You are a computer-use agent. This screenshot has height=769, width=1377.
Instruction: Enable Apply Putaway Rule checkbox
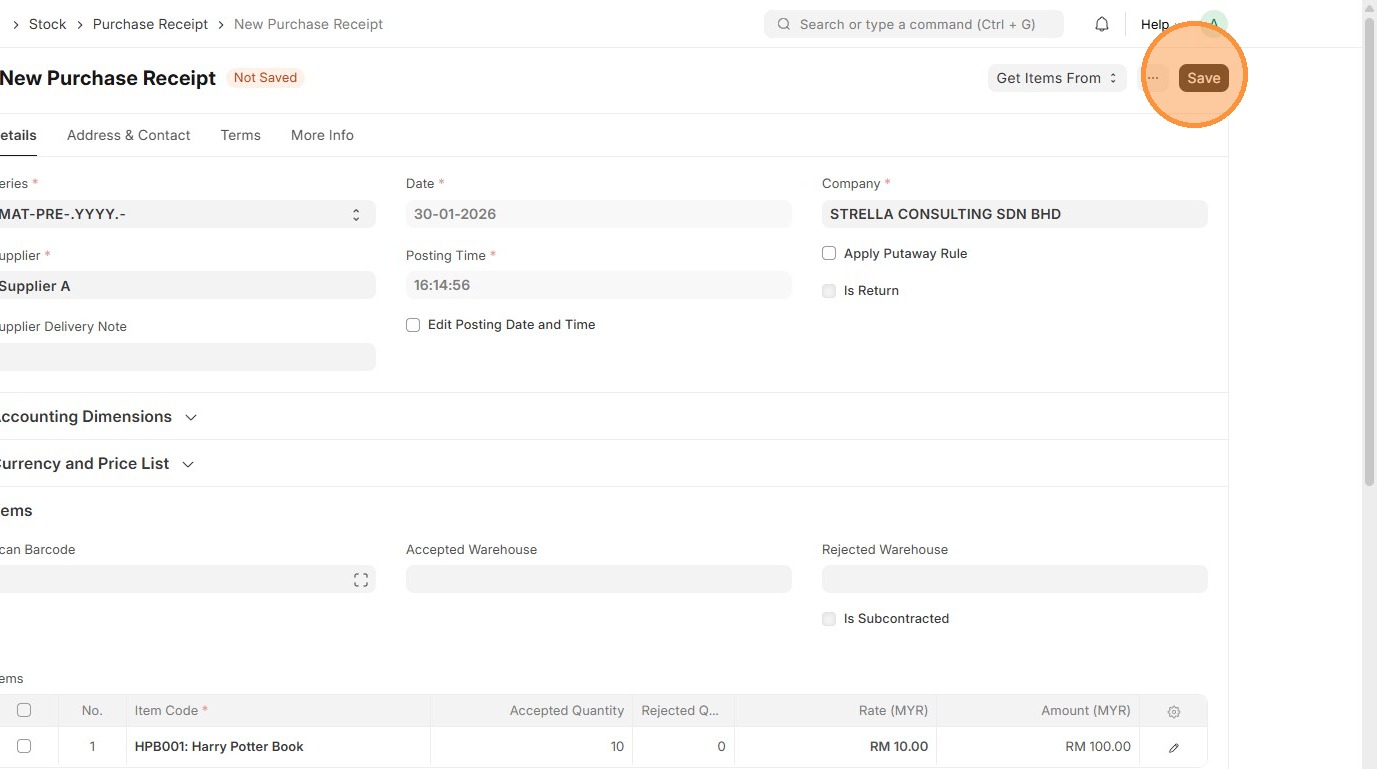pyautogui.click(x=829, y=254)
